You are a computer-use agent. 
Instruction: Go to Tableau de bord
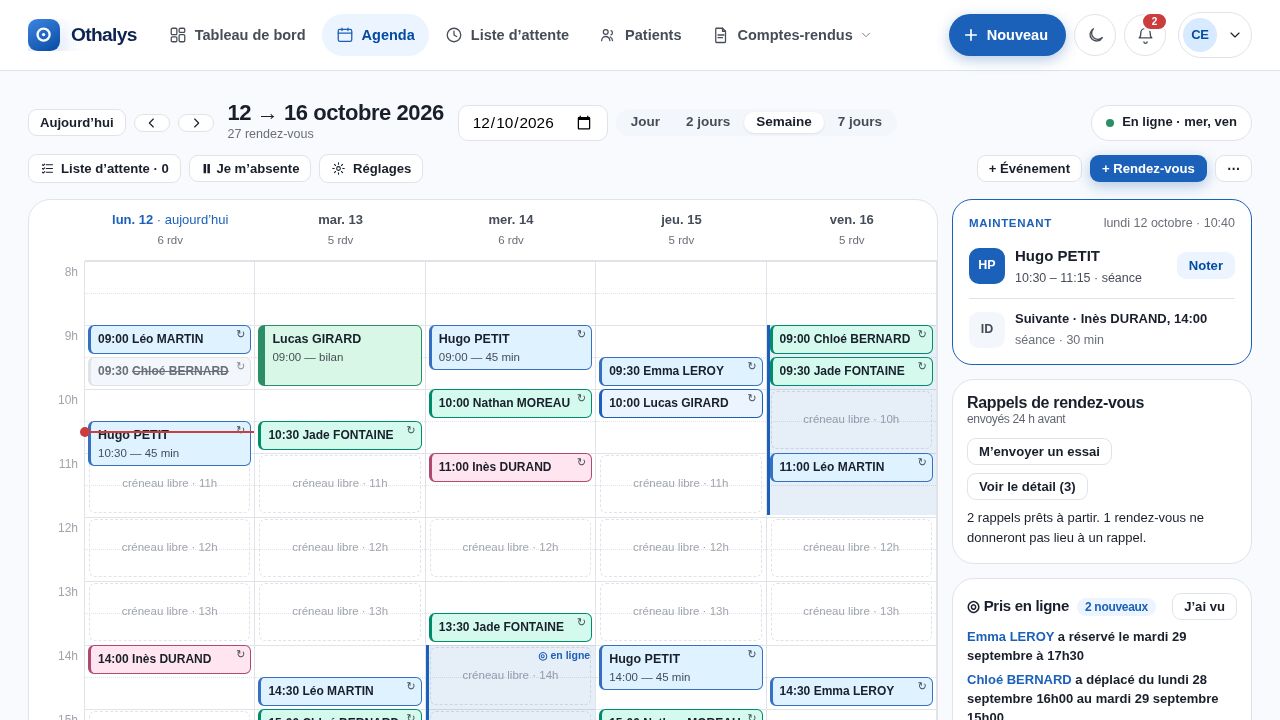237,35
